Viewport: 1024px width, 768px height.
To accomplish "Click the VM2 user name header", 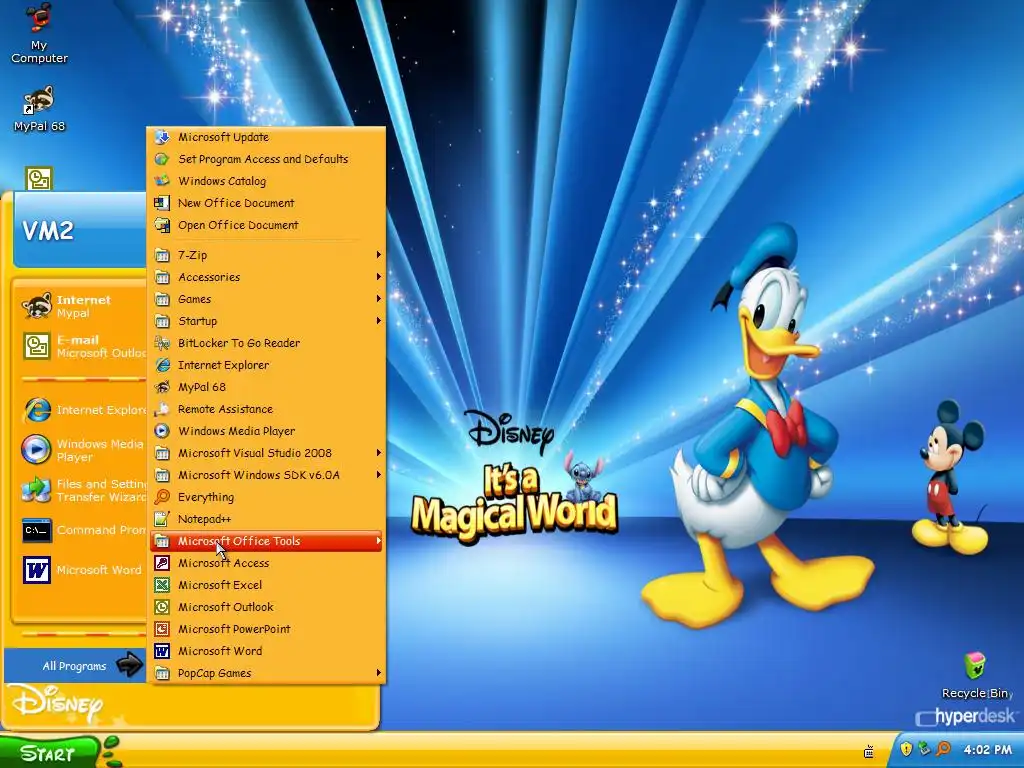I will (48, 231).
